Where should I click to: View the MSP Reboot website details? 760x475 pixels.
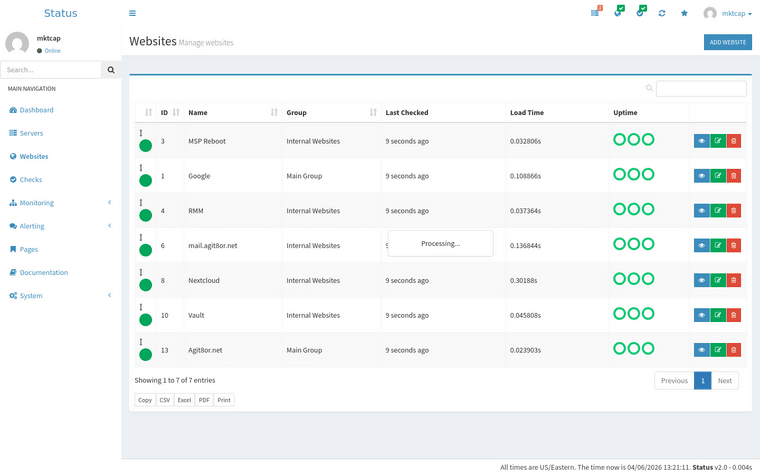point(701,141)
